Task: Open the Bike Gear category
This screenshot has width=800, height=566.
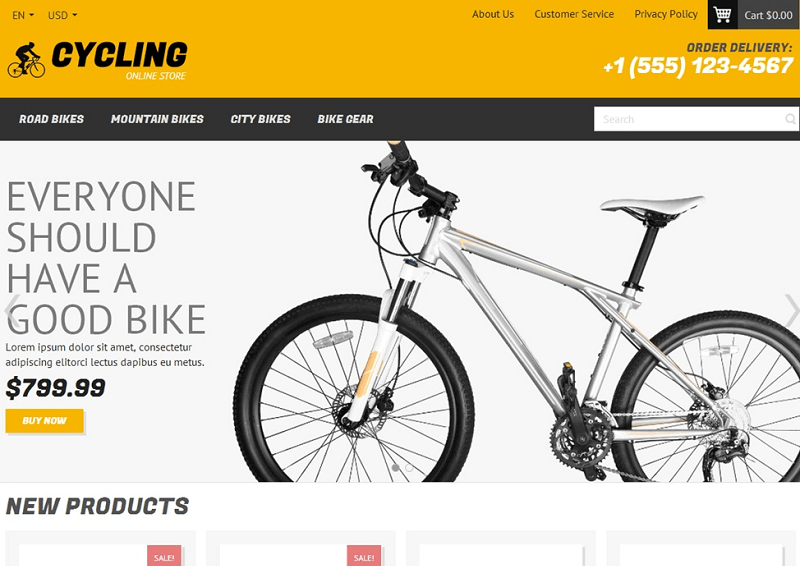Action: pyautogui.click(x=345, y=119)
